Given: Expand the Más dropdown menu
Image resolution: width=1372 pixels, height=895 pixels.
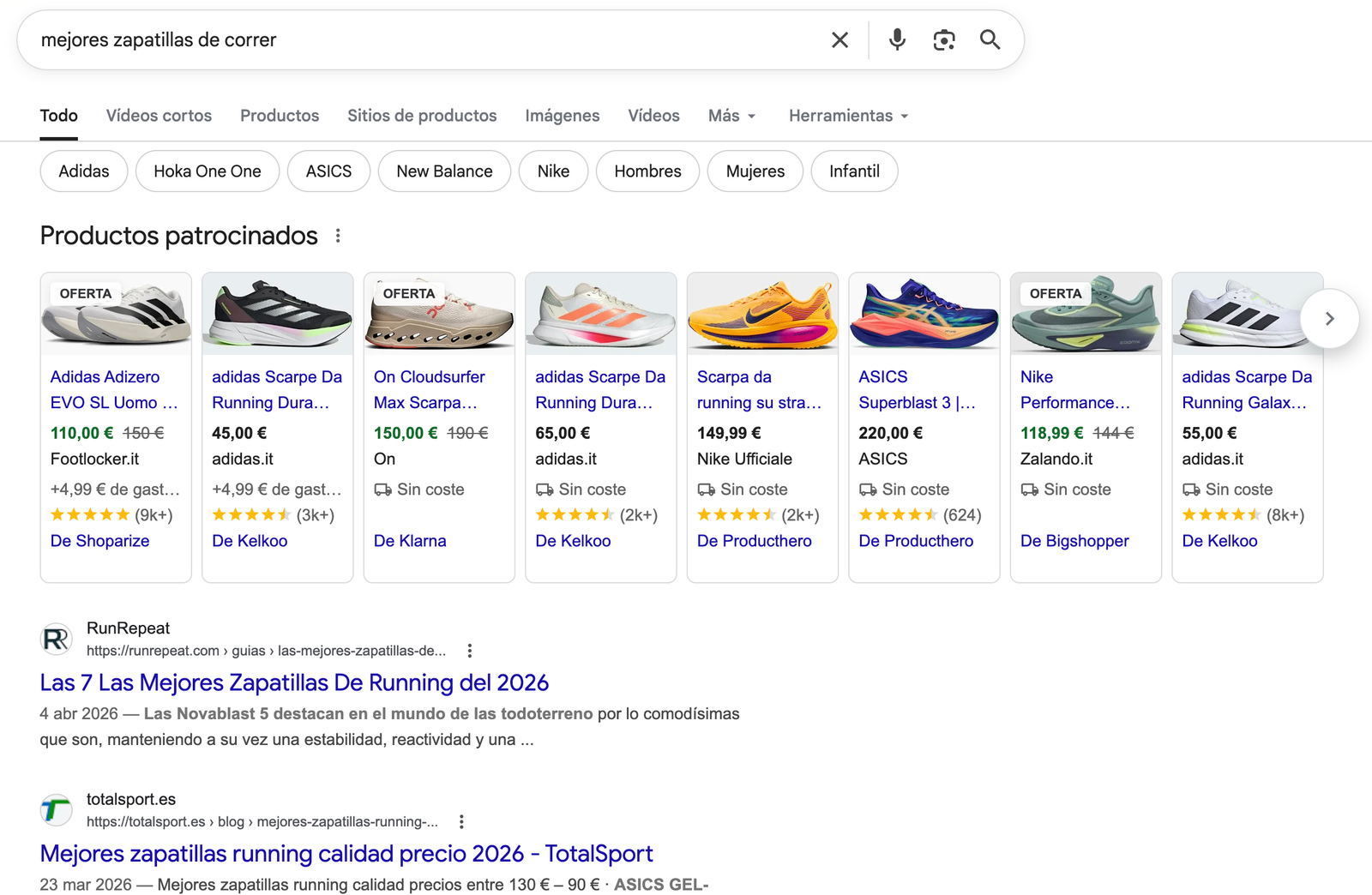Looking at the screenshot, I should click(731, 116).
